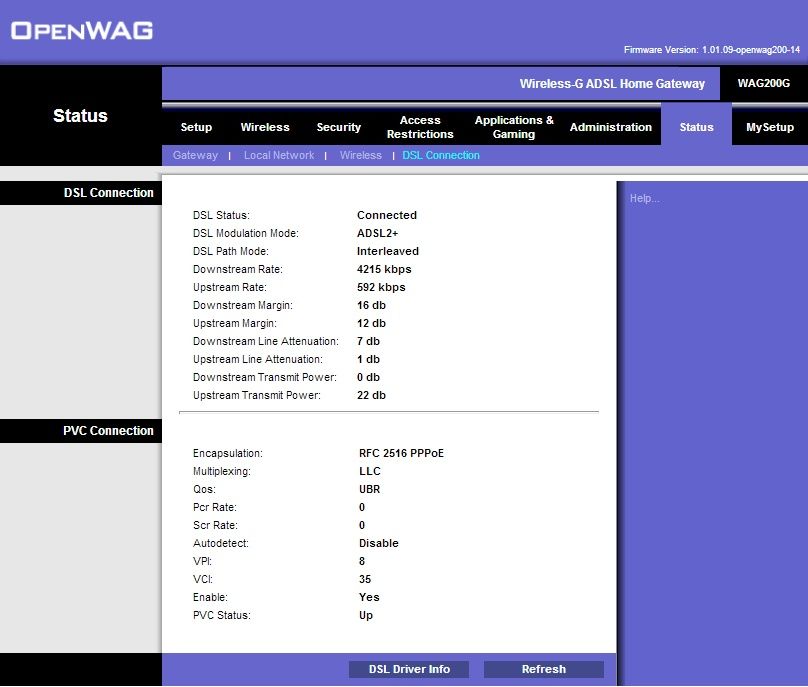The image size is (808, 687).
Task: Switch to the Gateway status sub-tab
Action: [x=195, y=155]
